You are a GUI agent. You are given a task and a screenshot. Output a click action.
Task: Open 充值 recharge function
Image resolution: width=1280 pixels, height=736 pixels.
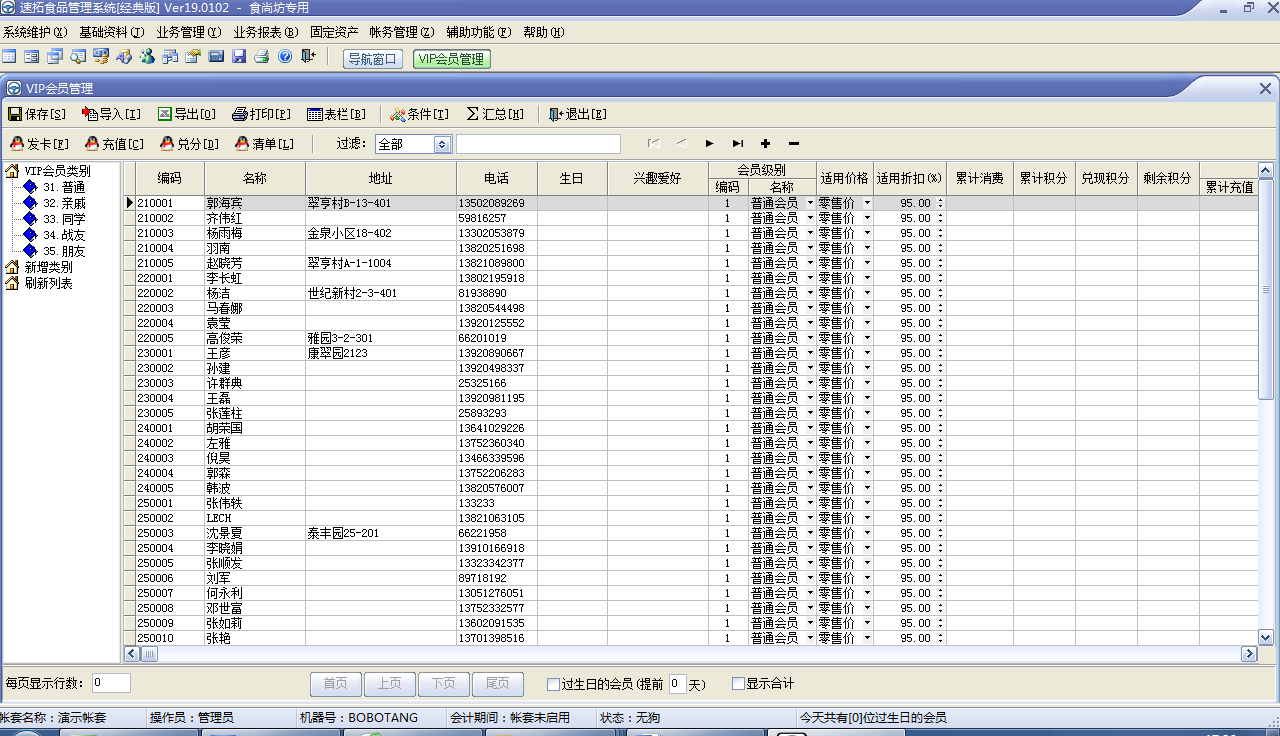click(114, 144)
